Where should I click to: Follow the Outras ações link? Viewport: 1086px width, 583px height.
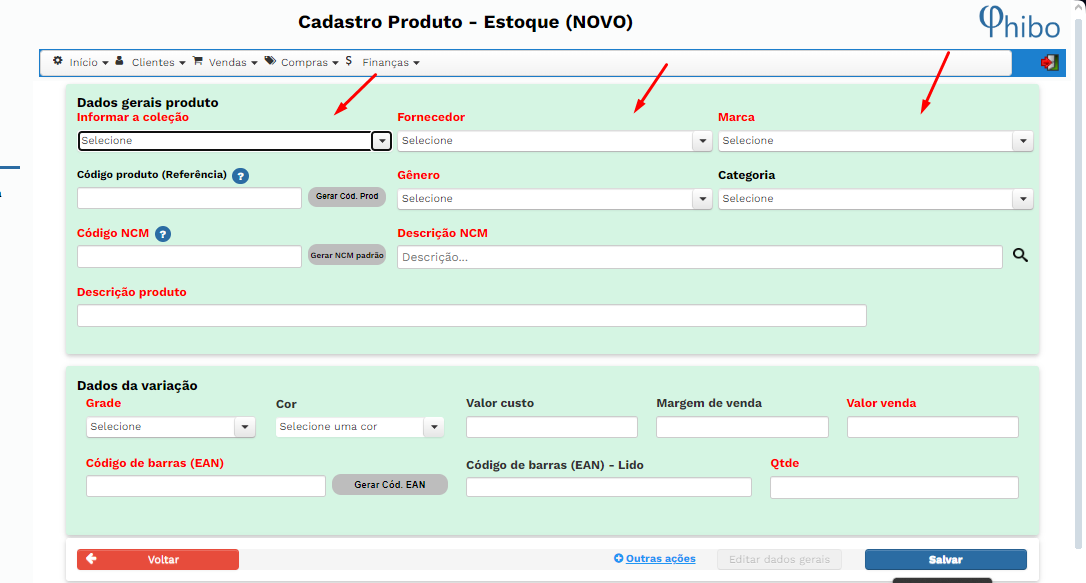[x=659, y=559]
